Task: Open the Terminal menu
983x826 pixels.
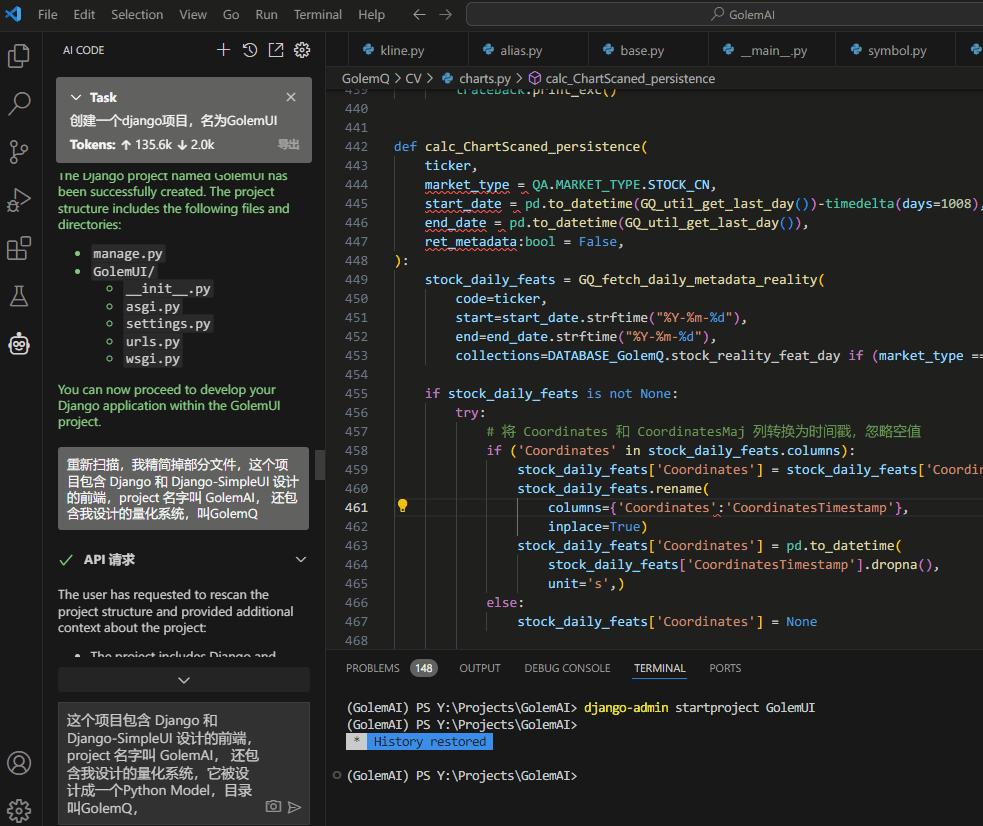Action: point(317,14)
